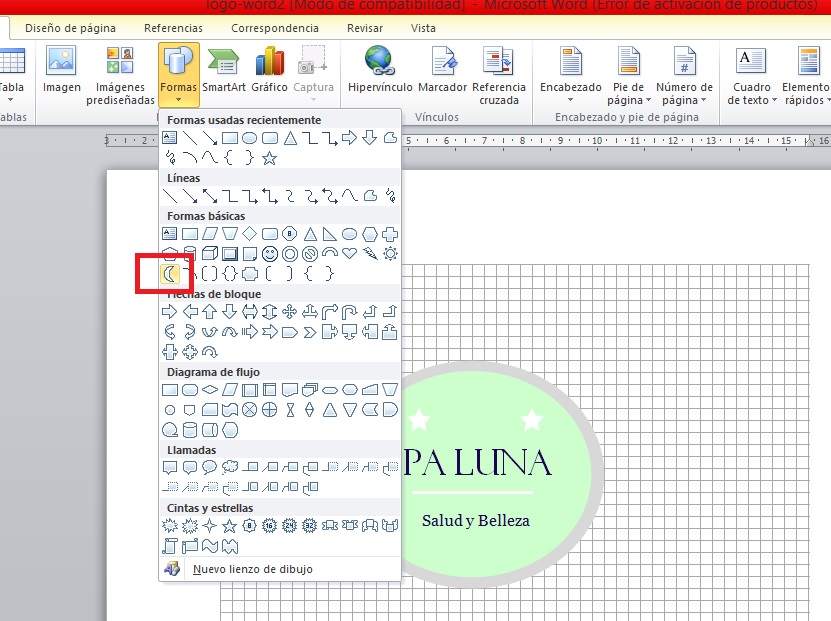Select the Cube shape from Formas básicas
Screen dimensions: 831x621
tap(211, 253)
